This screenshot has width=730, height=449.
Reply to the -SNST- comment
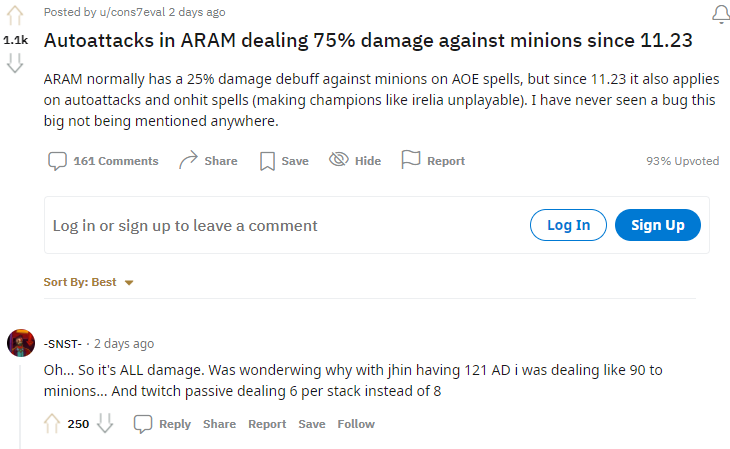coord(162,424)
